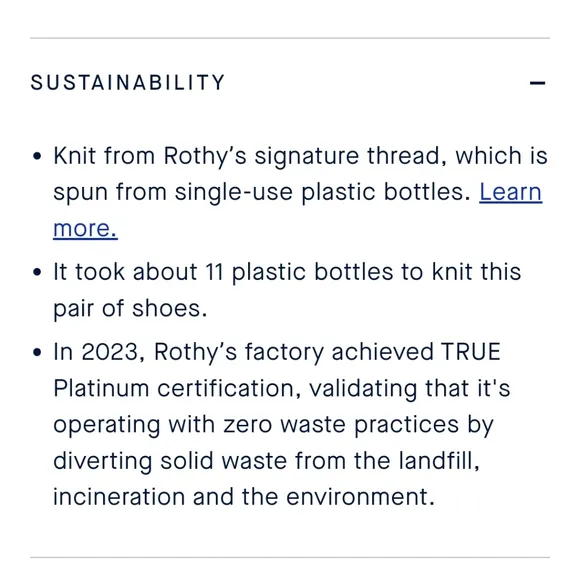This screenshot has width=580, height=580.
Task: Click the text "pair of shoes."
Action: (x=130, y=308)
